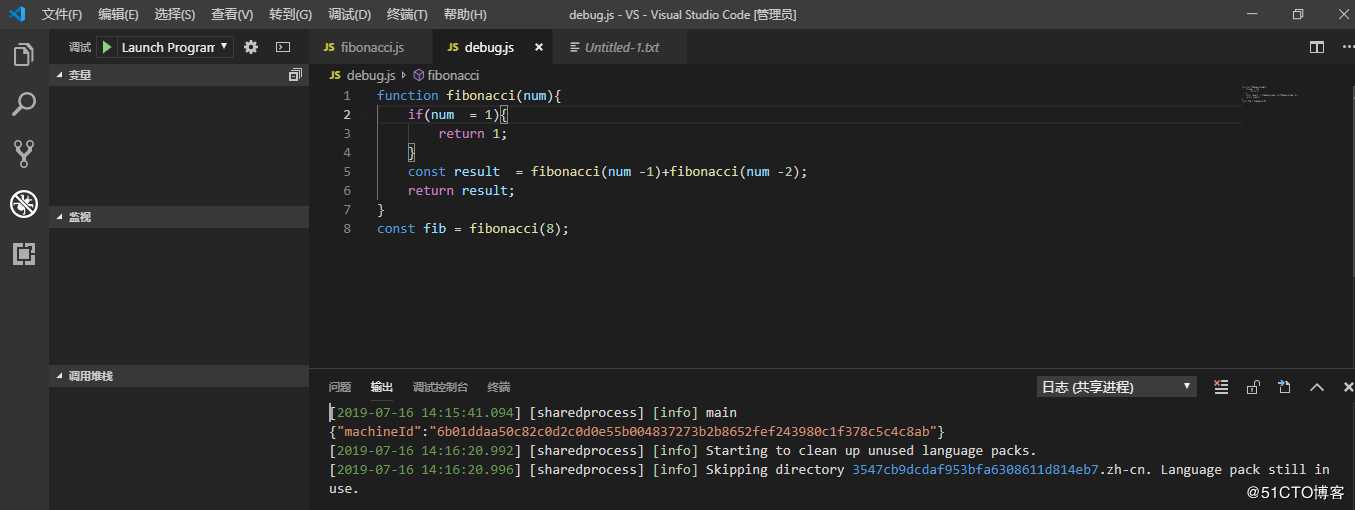Collapse the 调用堆栈 section

[x=180, y=376]
